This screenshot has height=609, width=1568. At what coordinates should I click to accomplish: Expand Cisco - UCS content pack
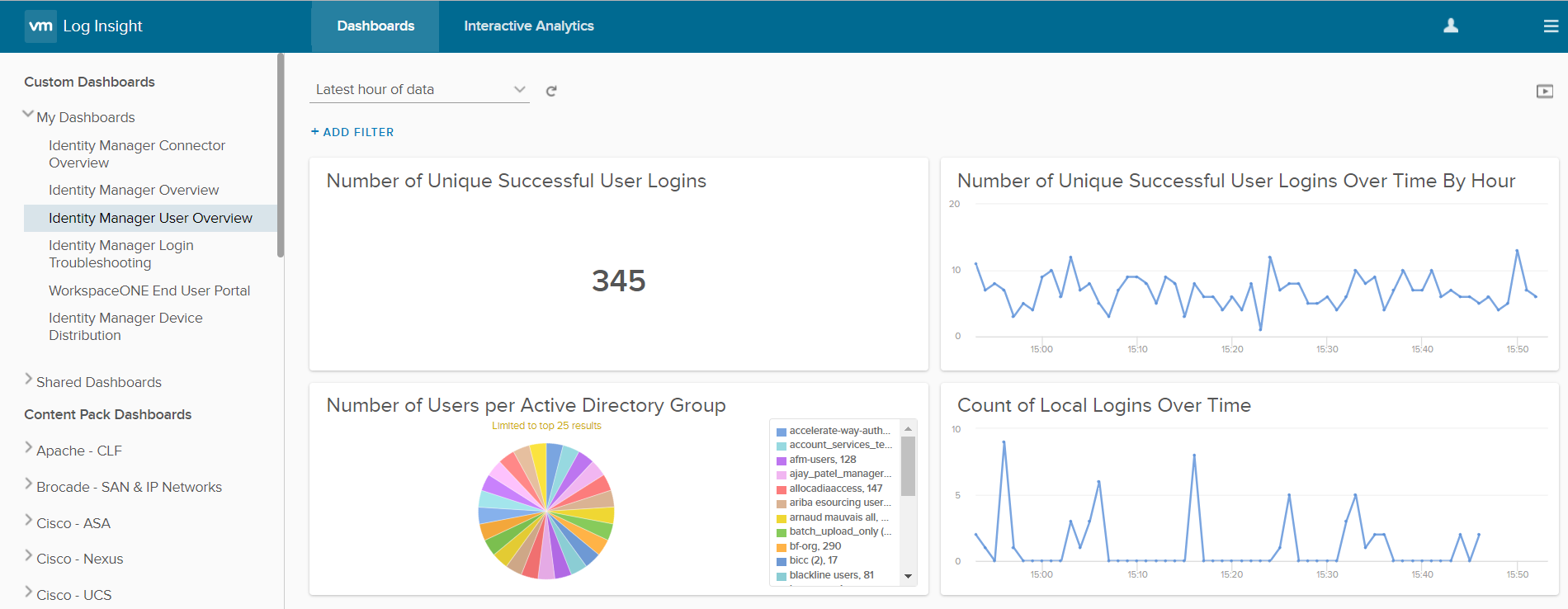[x=29, y=592]
